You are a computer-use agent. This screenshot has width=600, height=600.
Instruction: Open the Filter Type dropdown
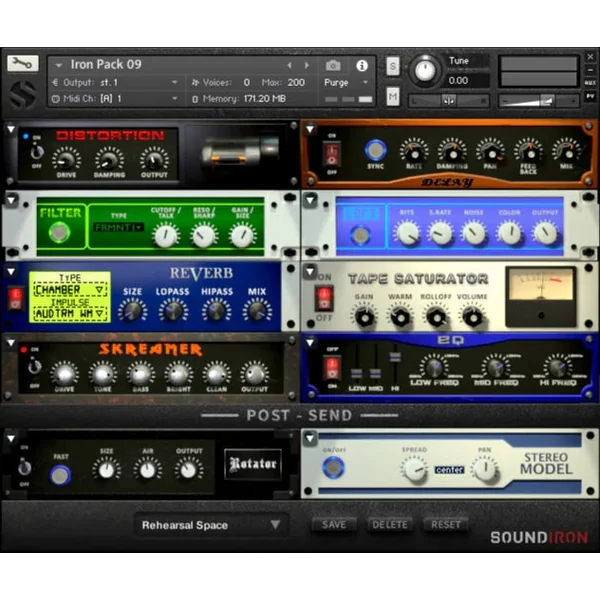click(x=119, y=228)
